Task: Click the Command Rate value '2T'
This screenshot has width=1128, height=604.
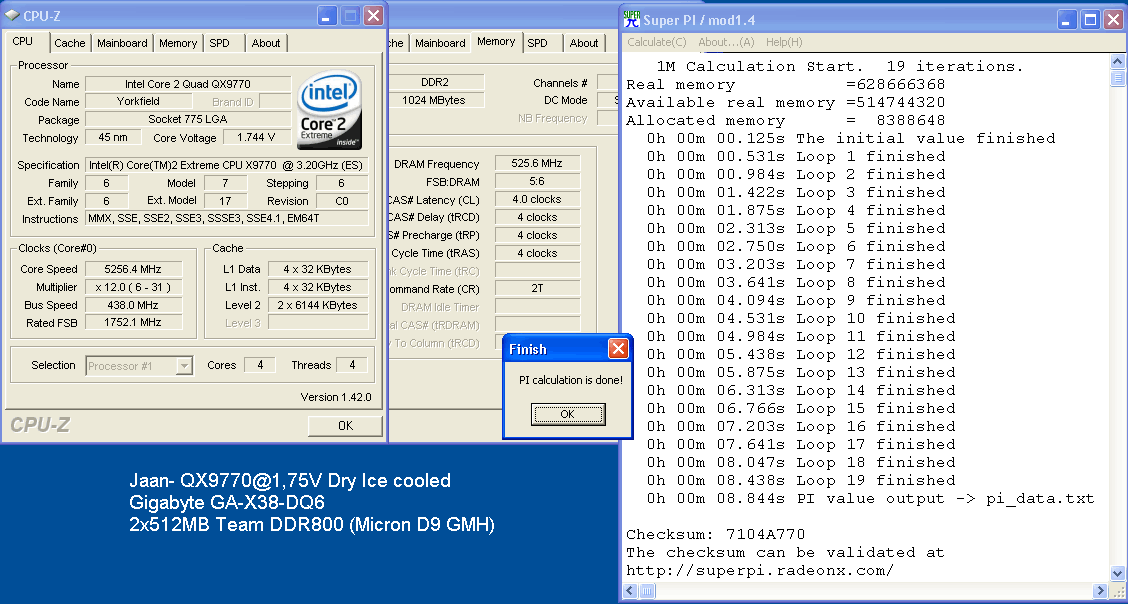Action: tap(537, 289)
